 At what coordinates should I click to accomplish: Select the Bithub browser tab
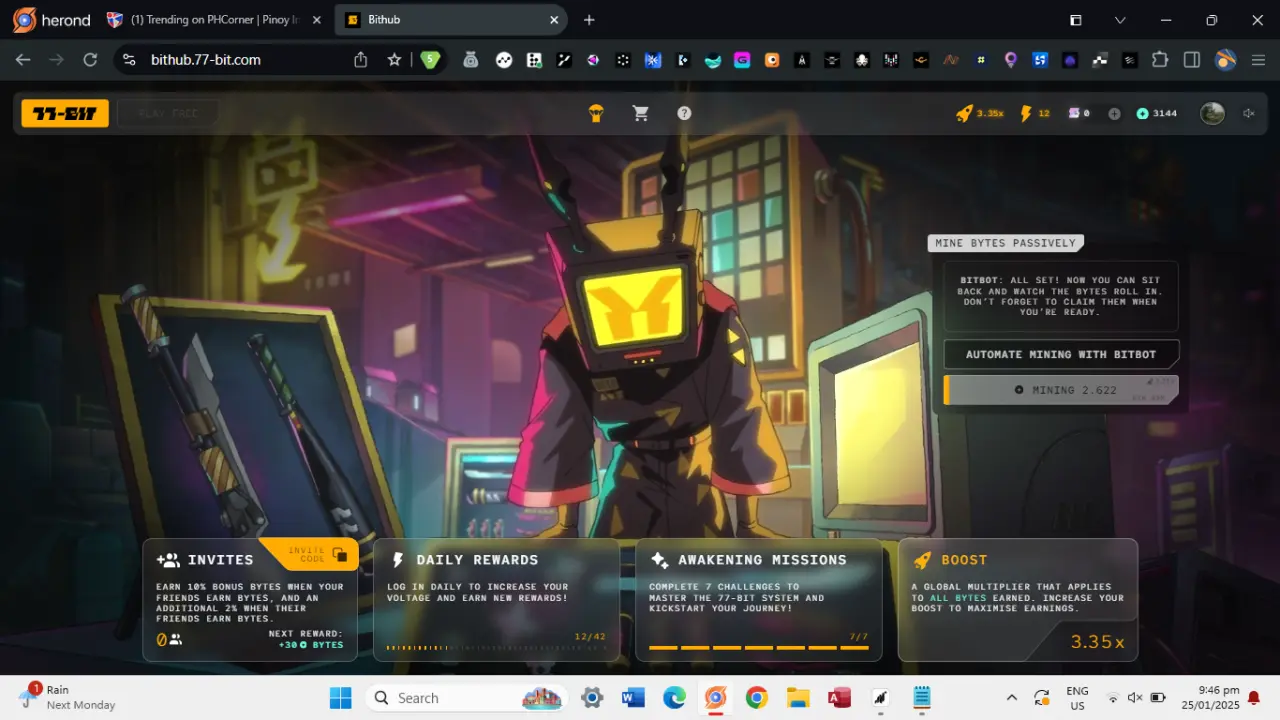click(x=450, y=20)
